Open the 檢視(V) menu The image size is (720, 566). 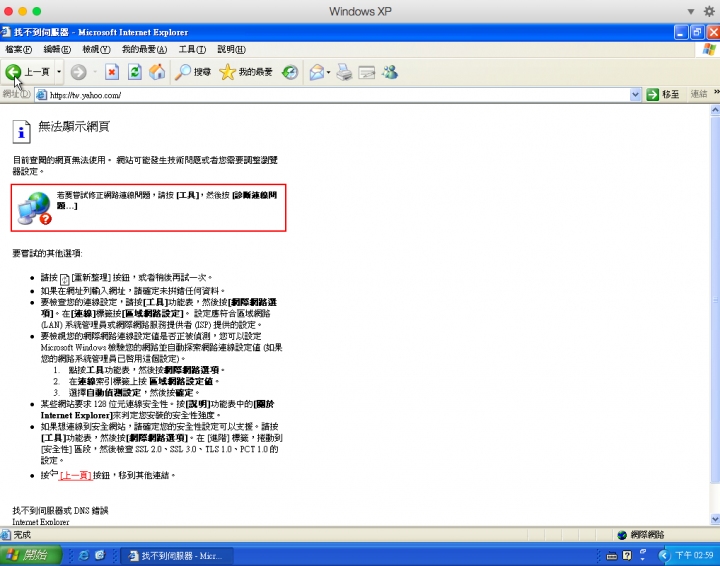96,50
